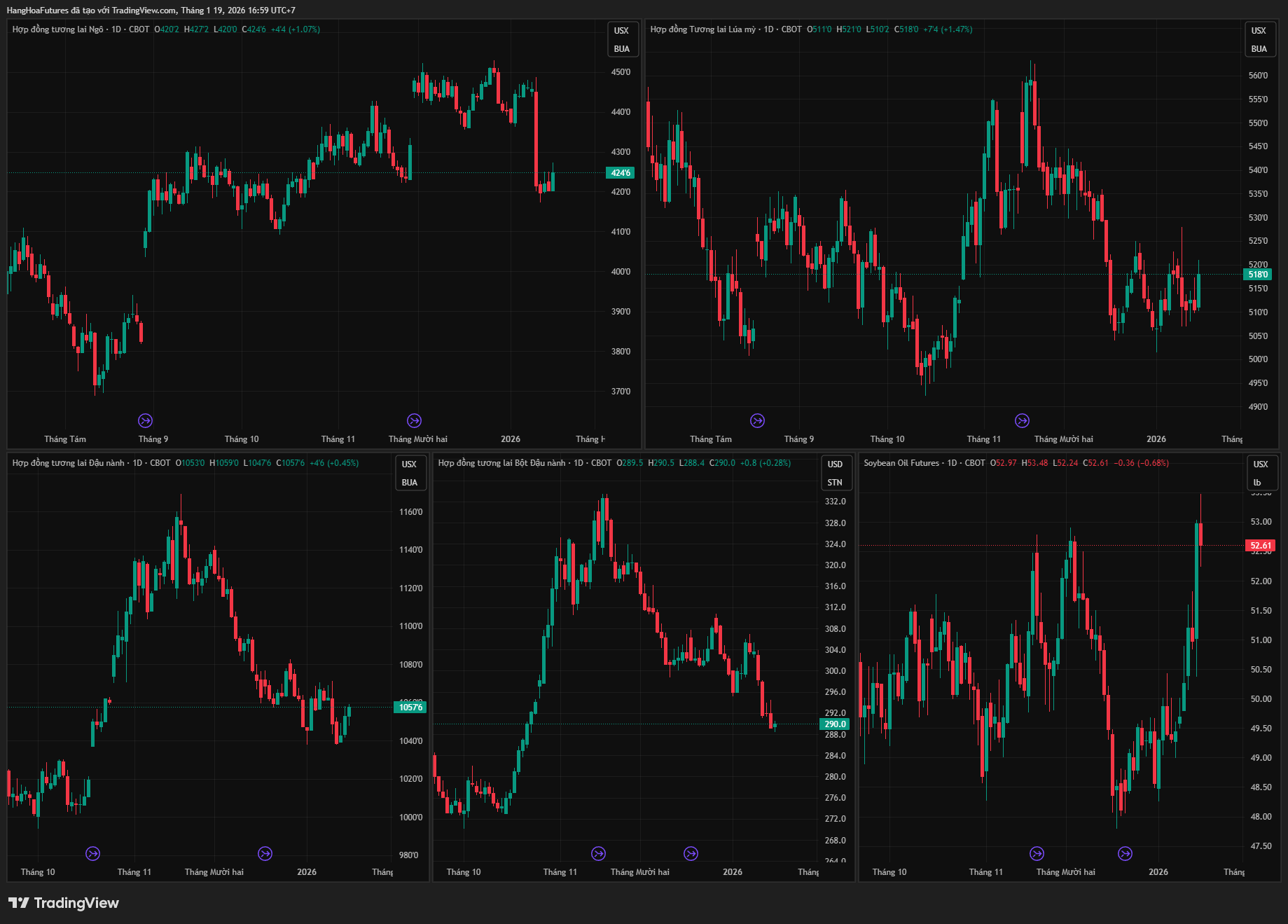The image size is (1288, 924).
Task: Select the Soybean Oil Futures chart title
Action: pos(901,463)
